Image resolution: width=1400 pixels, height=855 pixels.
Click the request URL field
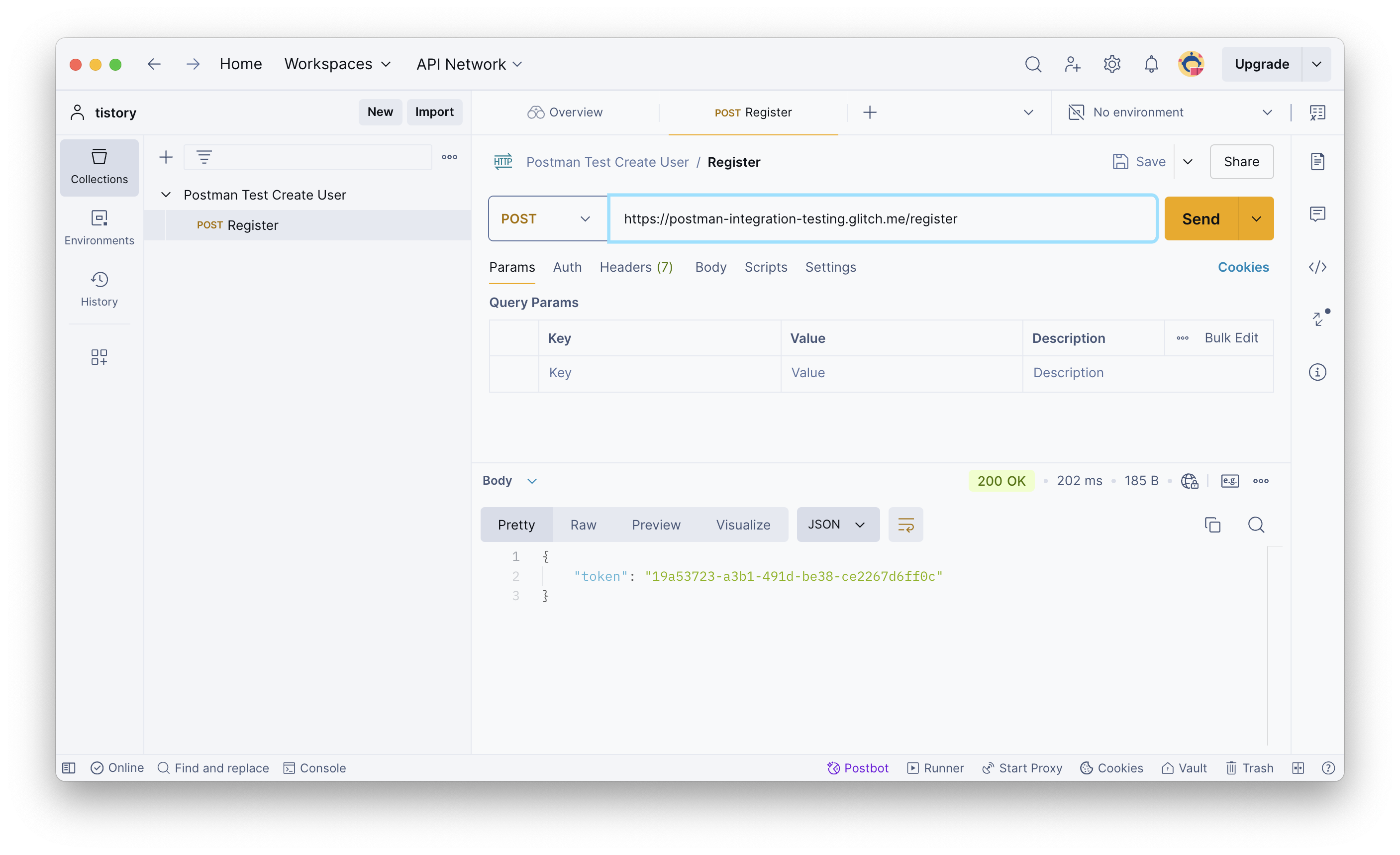click(883, 219)
